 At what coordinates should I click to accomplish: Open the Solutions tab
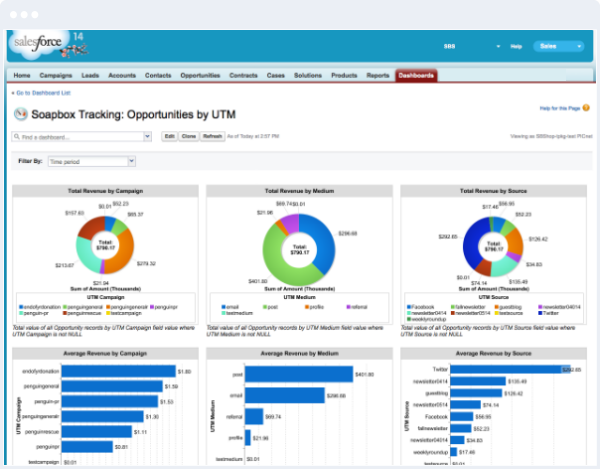pyautogui.click(x=308, y=75)
